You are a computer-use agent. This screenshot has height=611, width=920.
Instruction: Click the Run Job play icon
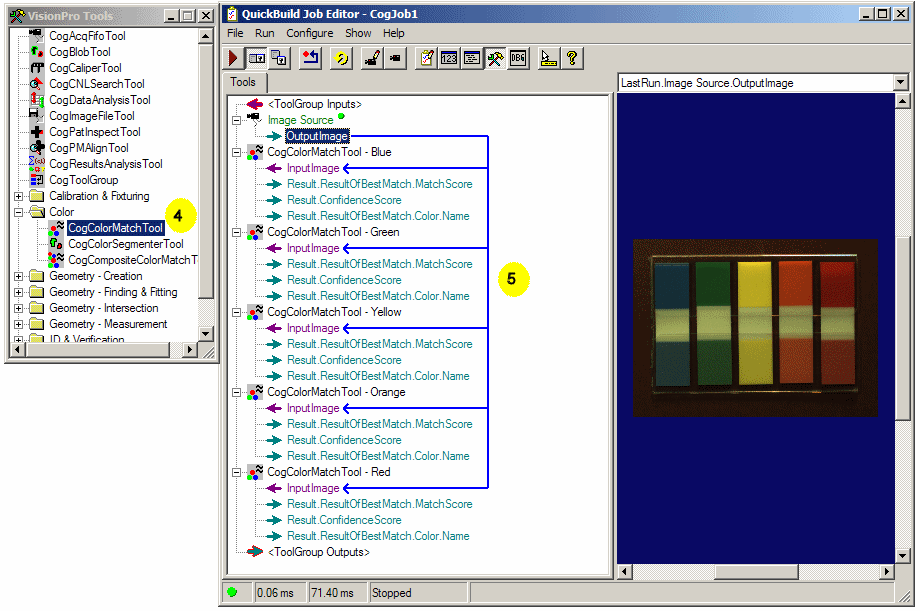pos(234,58)
